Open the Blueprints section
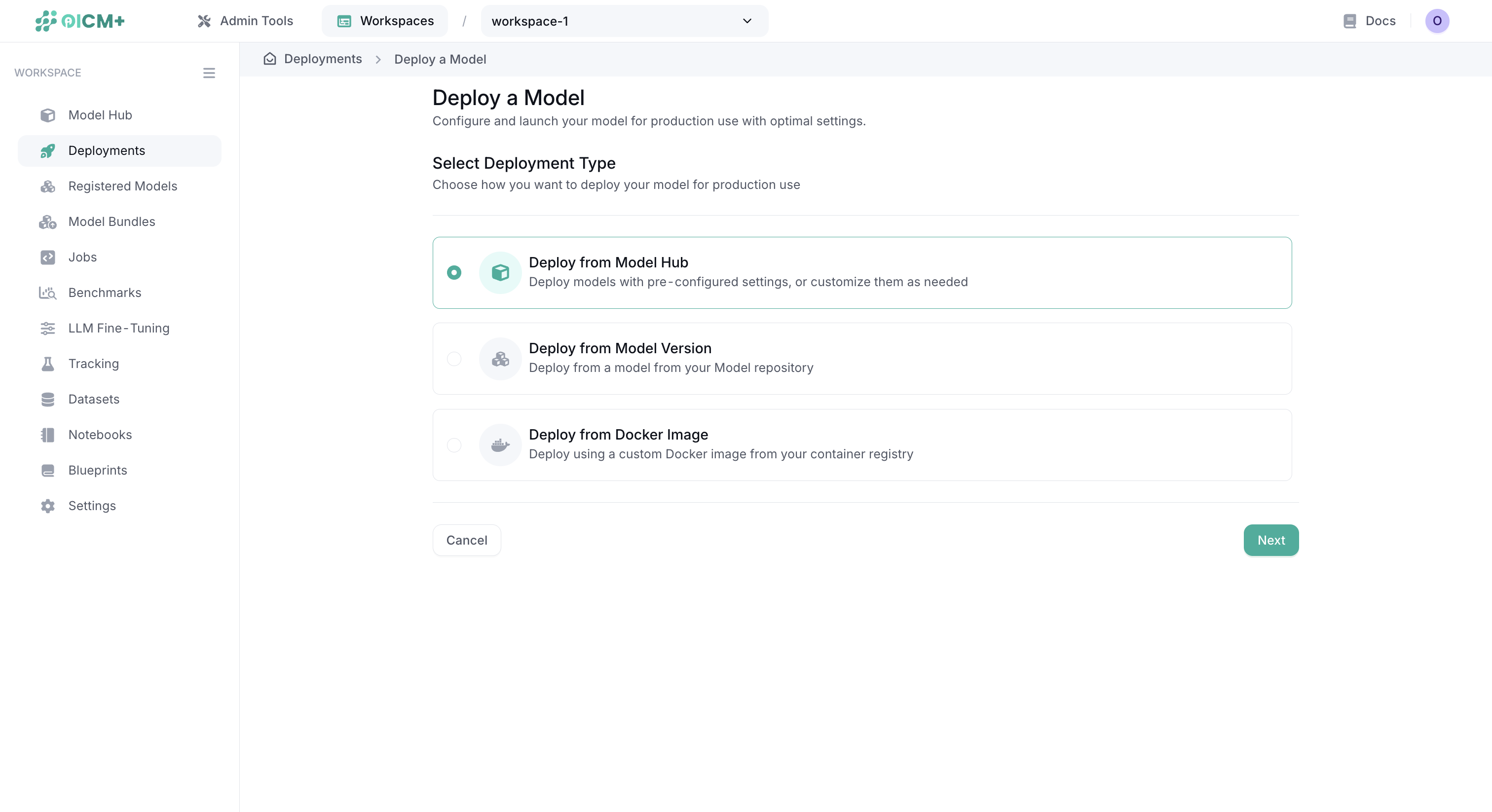Viewport: 1492px width, 812px height. [97, 470]
